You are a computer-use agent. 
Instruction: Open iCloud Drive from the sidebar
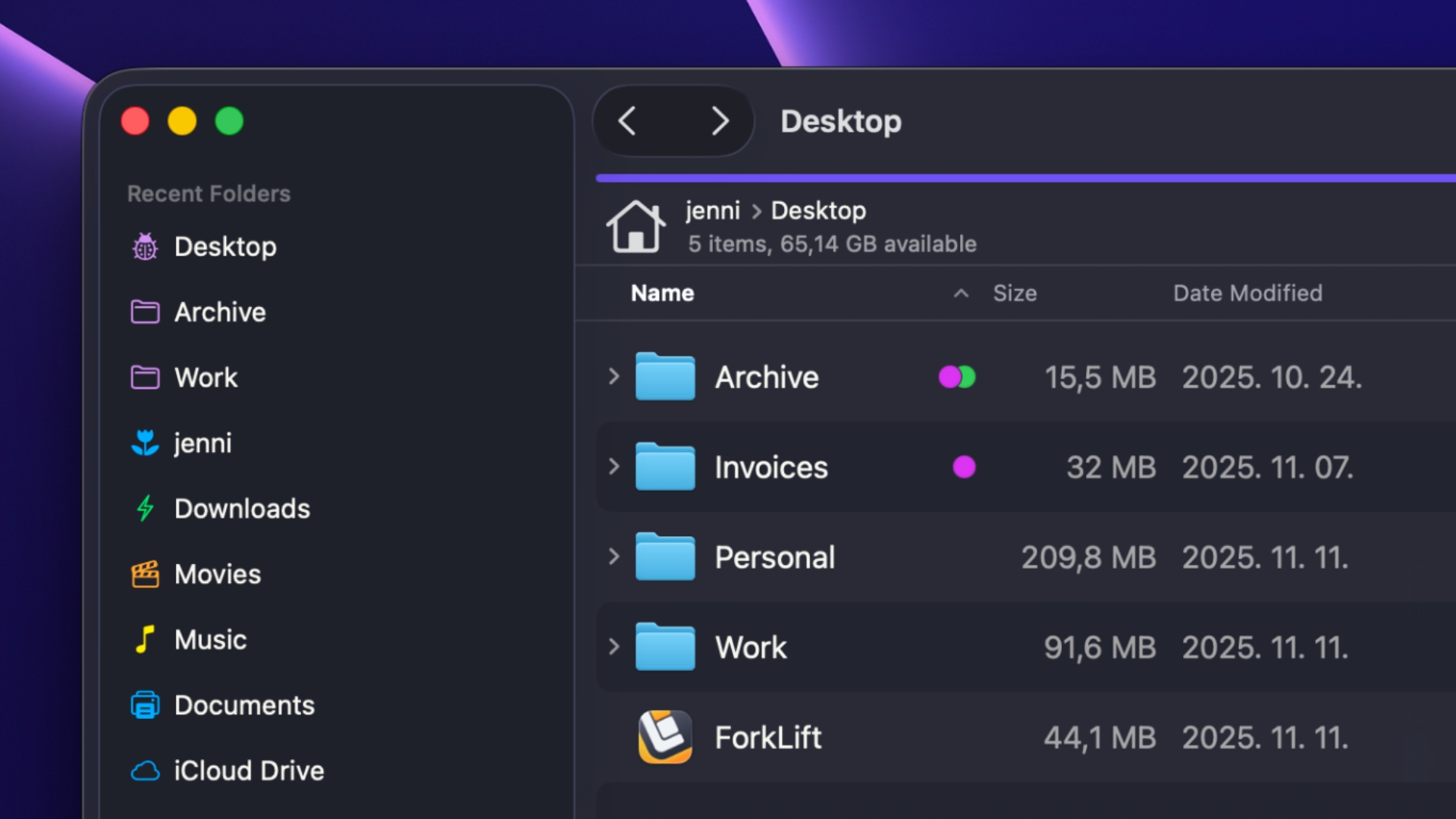pyautogui.click(x=249, y=770)
